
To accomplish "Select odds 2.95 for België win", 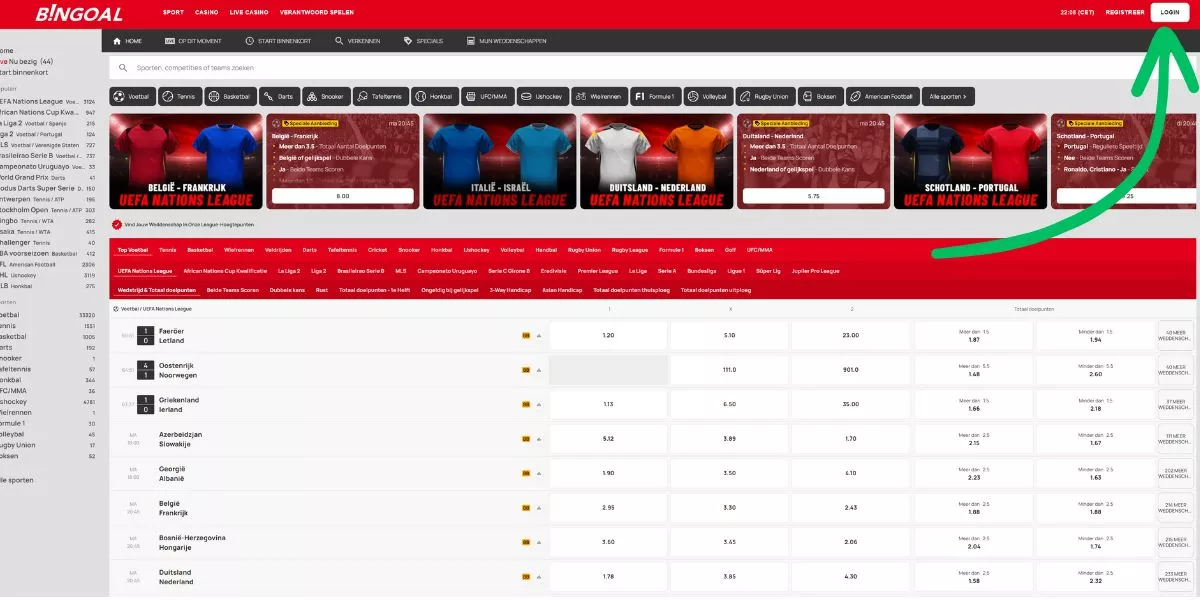I will tap(608, 507).
